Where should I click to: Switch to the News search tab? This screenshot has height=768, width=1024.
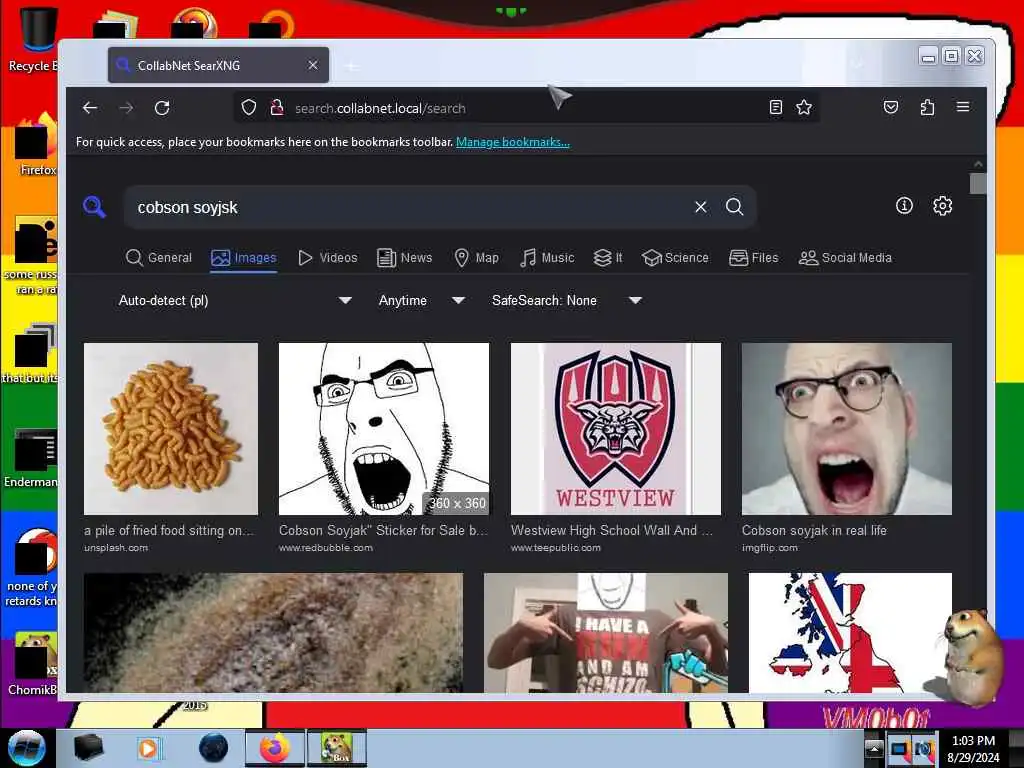tap(405, 258)
